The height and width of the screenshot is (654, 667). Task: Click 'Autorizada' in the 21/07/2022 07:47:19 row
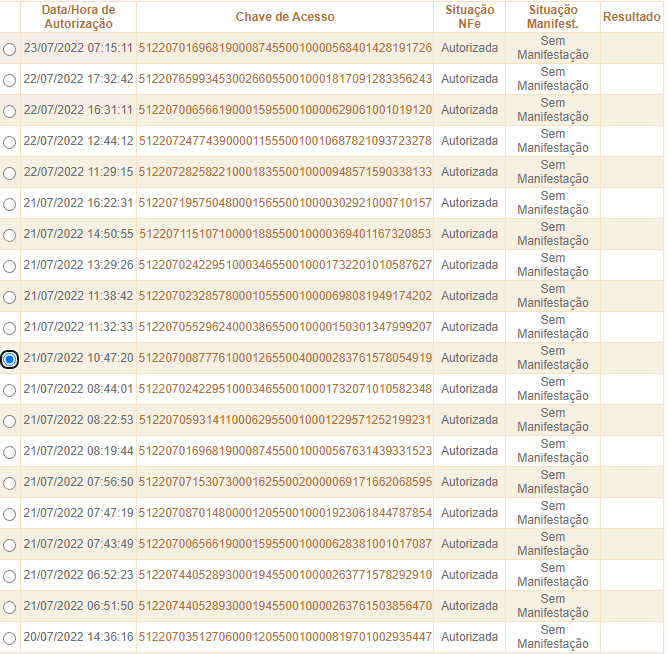pyautogui.click(x=470, y=513)
